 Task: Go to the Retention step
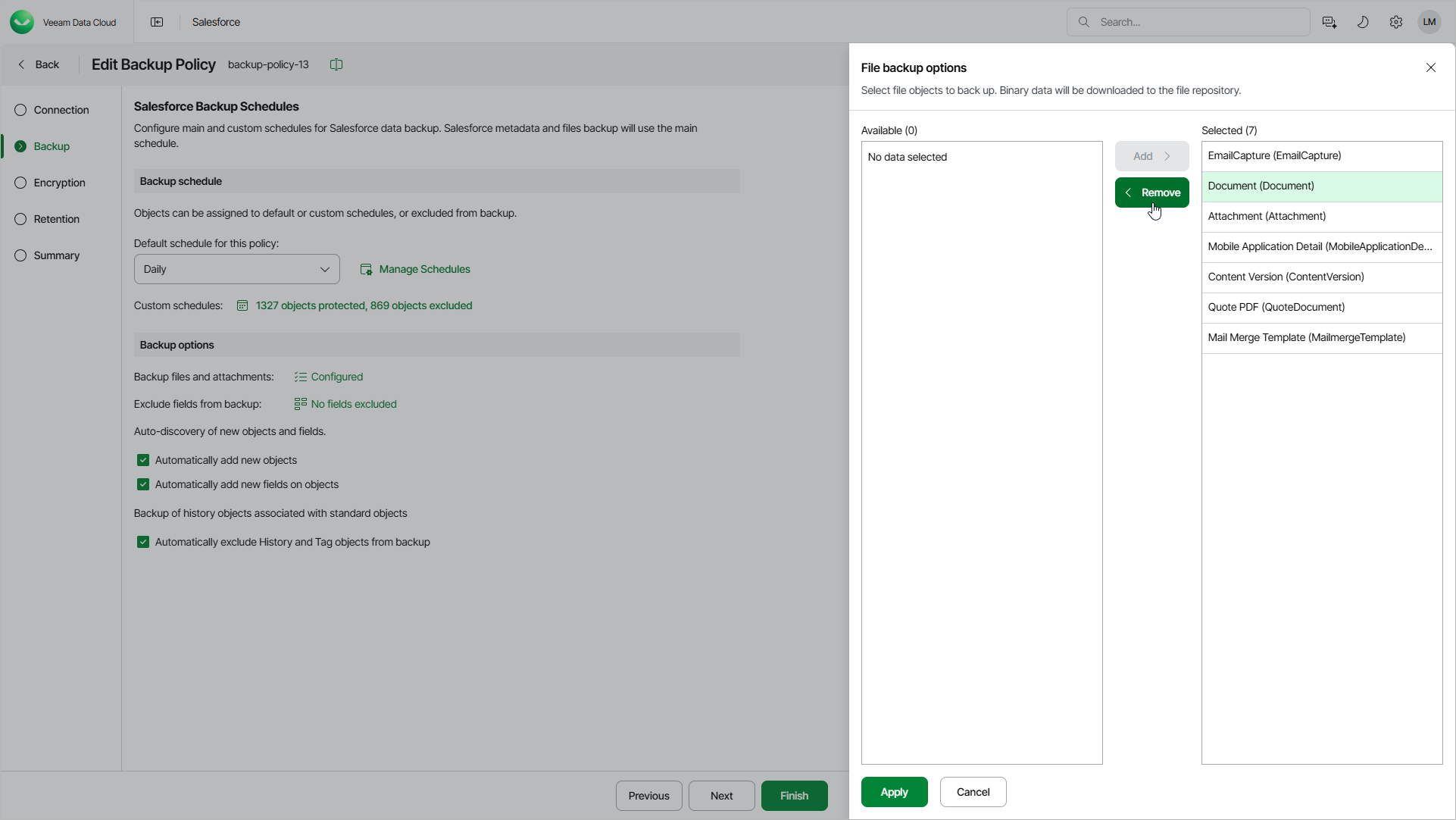tap(56, 219)
